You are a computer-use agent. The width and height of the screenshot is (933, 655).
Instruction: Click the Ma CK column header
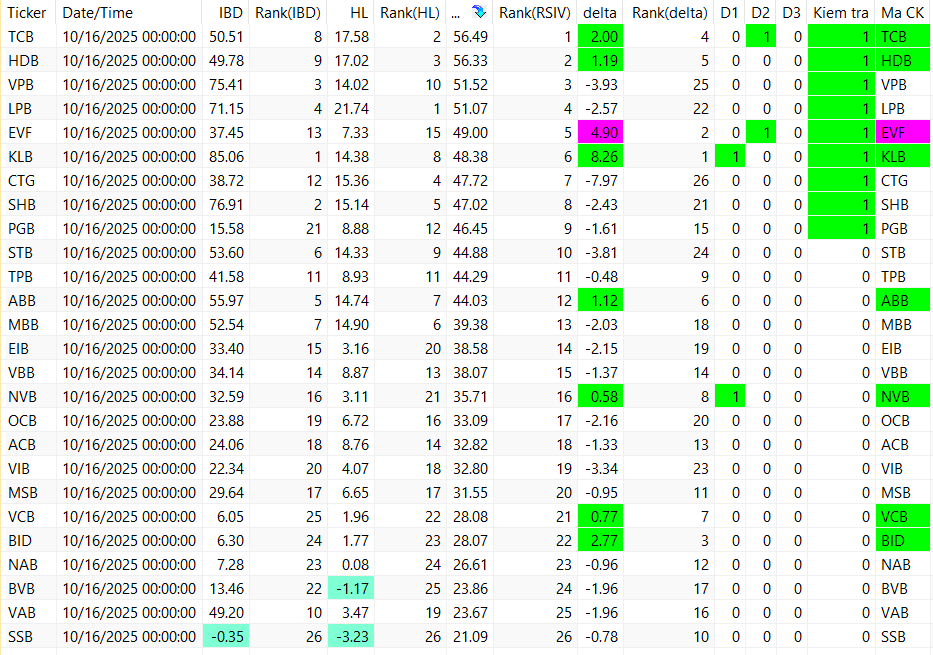902,12
